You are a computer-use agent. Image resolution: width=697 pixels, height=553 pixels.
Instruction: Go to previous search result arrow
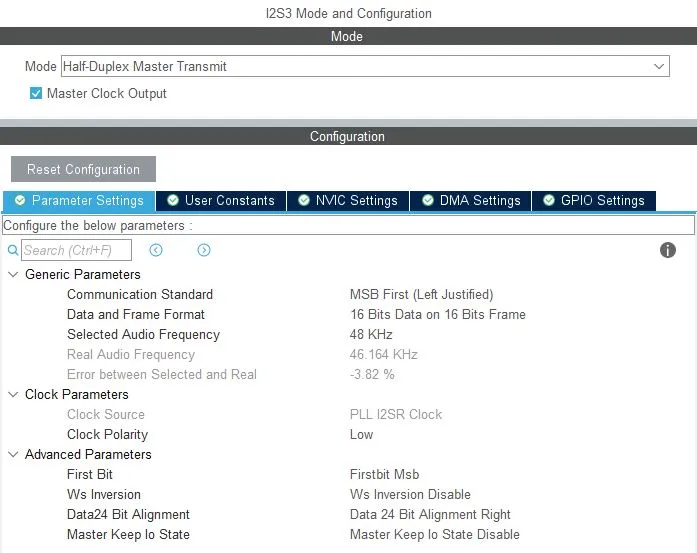tap(156, 250)
